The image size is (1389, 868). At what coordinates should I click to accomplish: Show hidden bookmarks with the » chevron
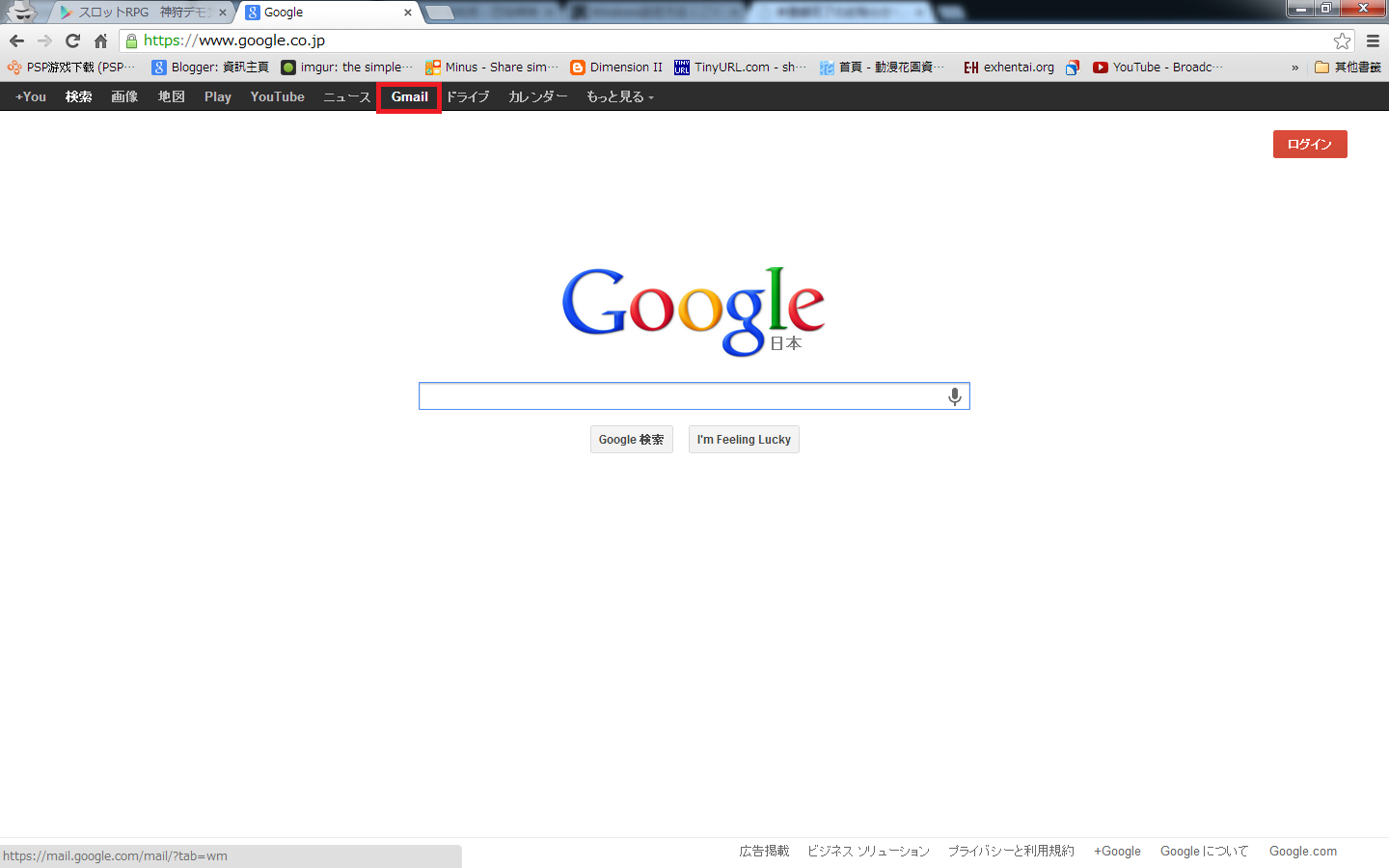point(1294,68)
